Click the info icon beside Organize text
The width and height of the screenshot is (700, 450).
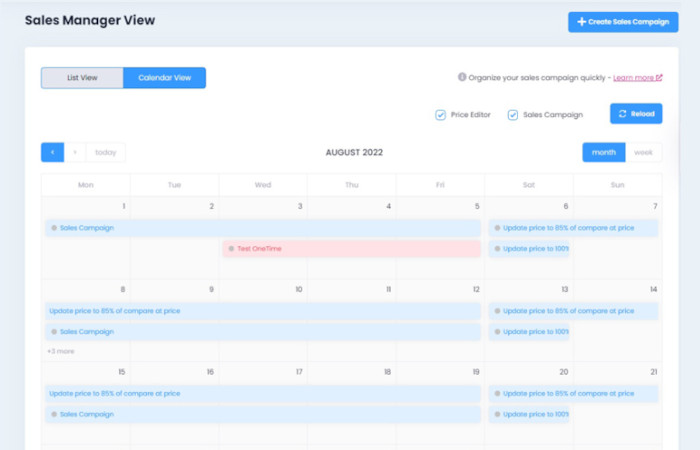click(x=462, y=77)
